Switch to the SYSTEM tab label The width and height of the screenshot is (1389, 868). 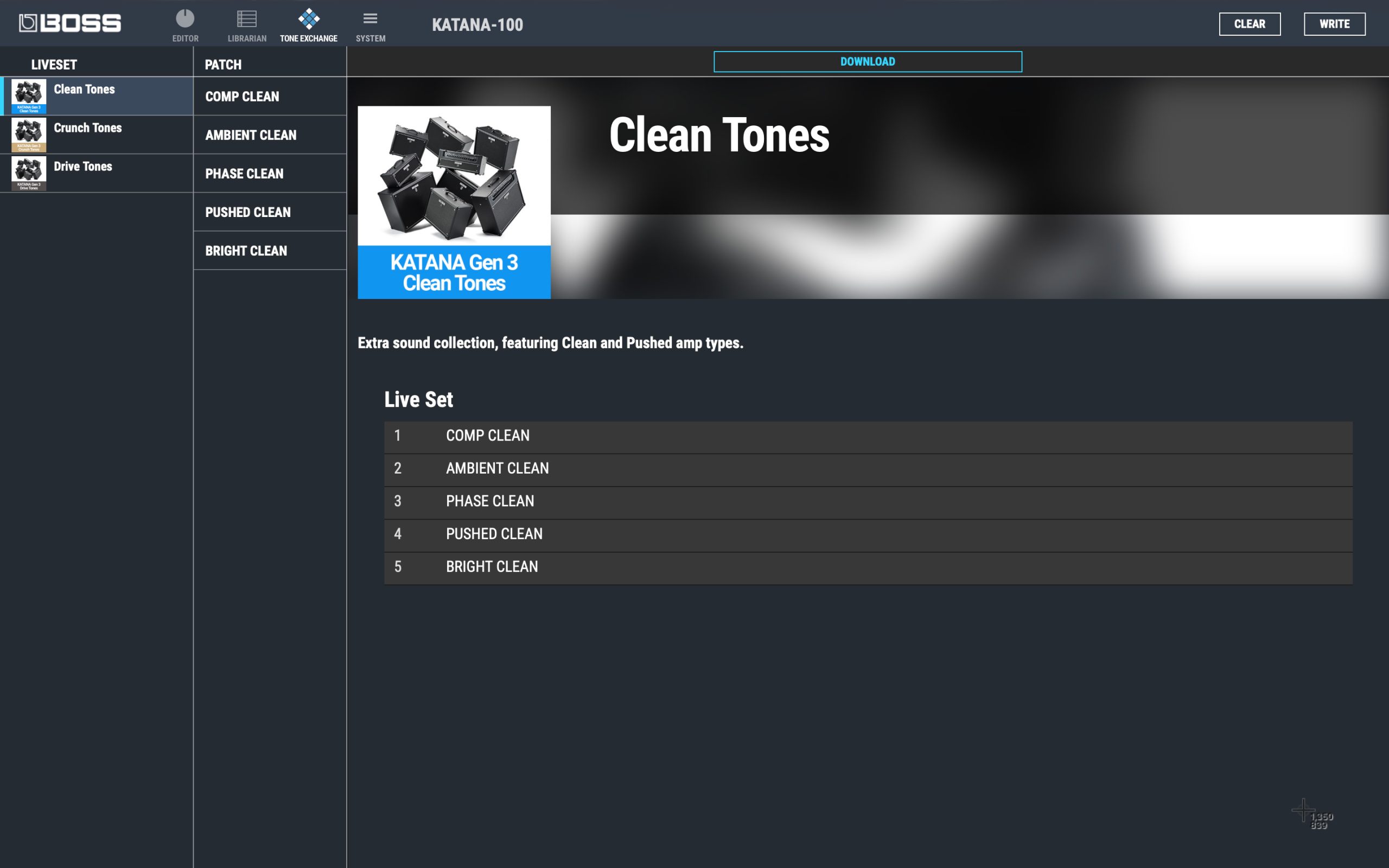371,39
